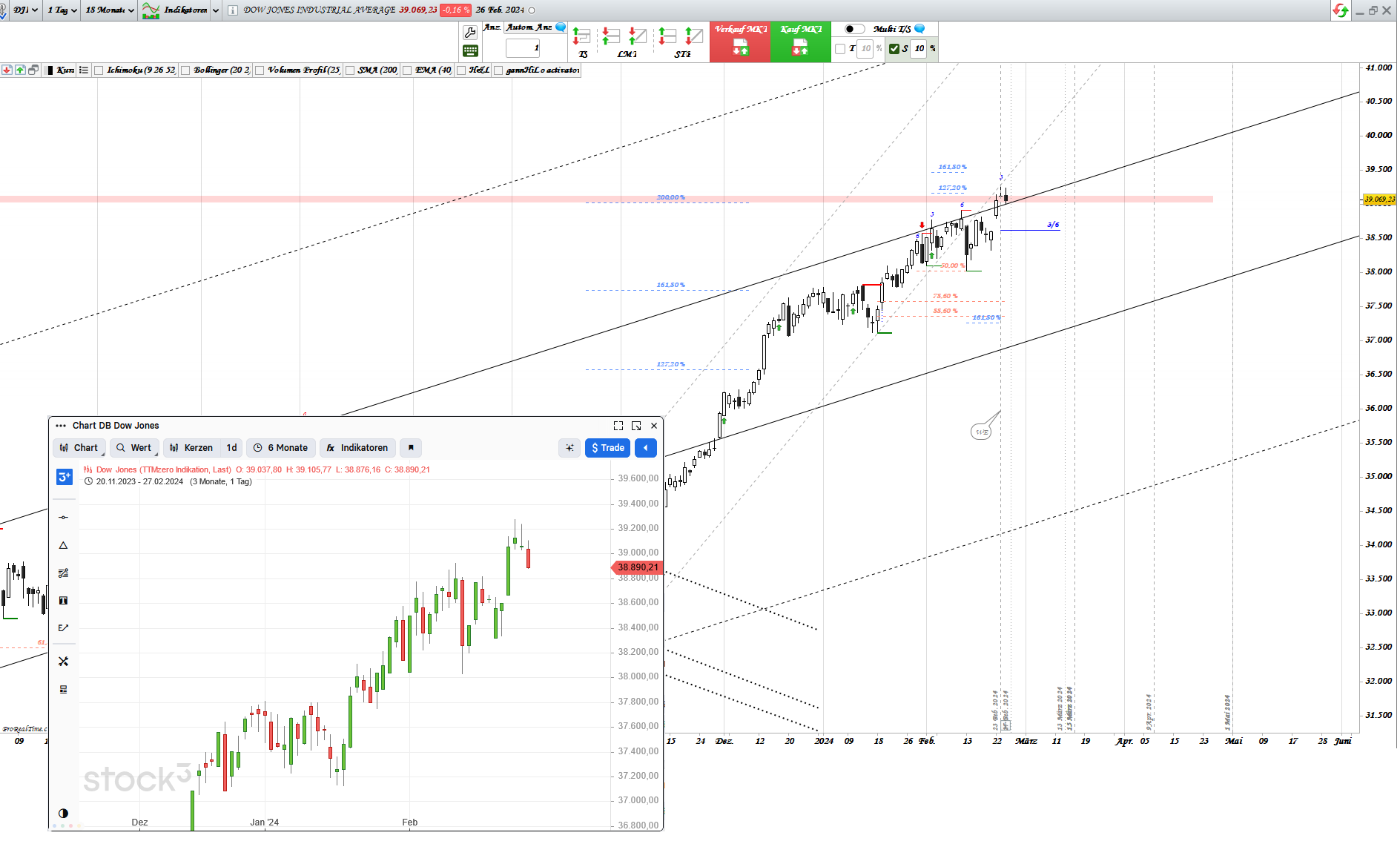Screen dimensions: 1400x844
Task: Close the Chart DB Dow Jones window
Action: coord(654,426)
